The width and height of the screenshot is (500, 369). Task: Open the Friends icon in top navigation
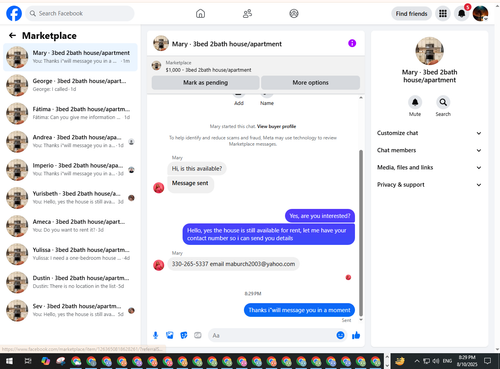tap(247, 14)
